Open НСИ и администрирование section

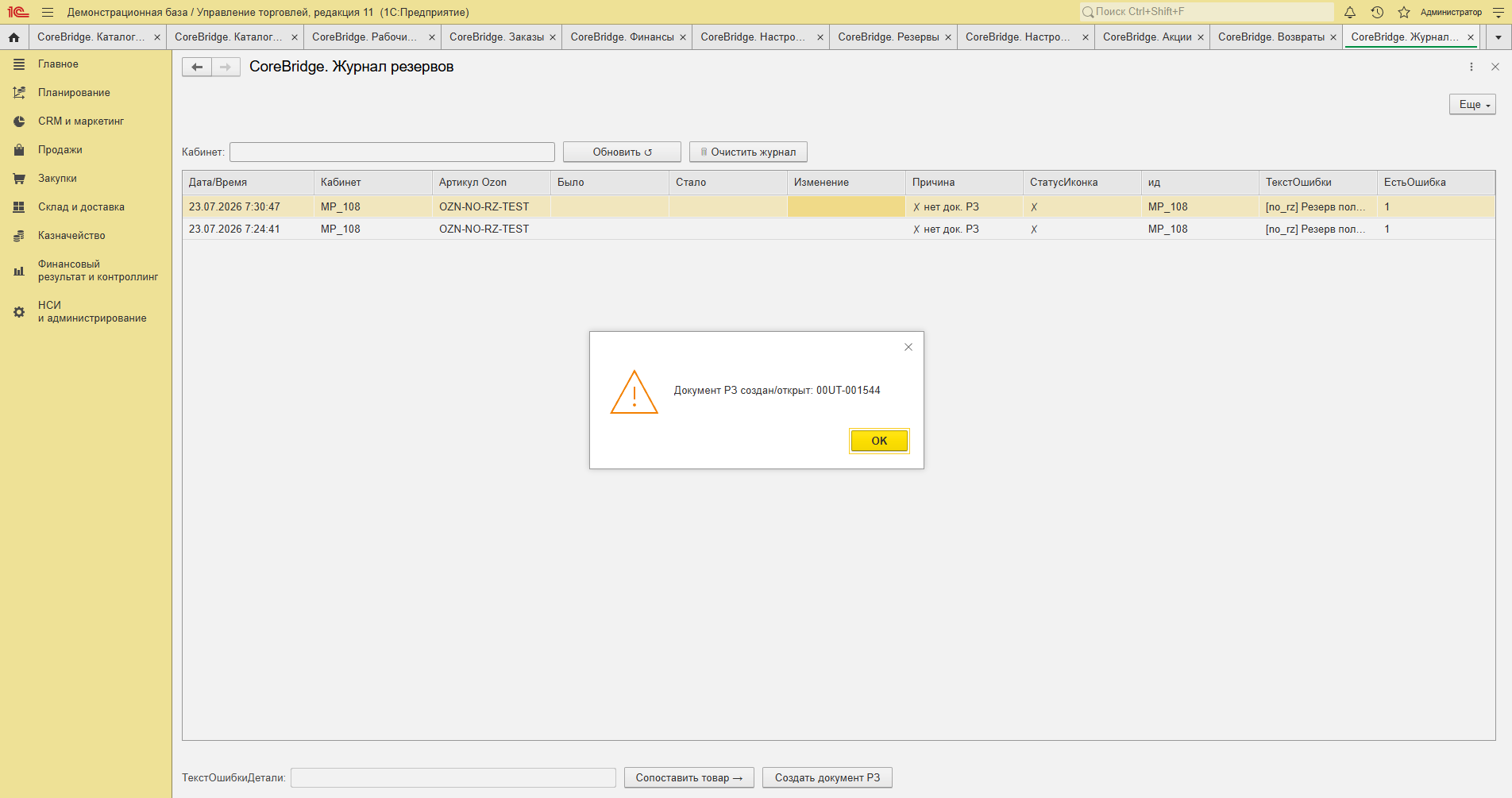(92, 311)
